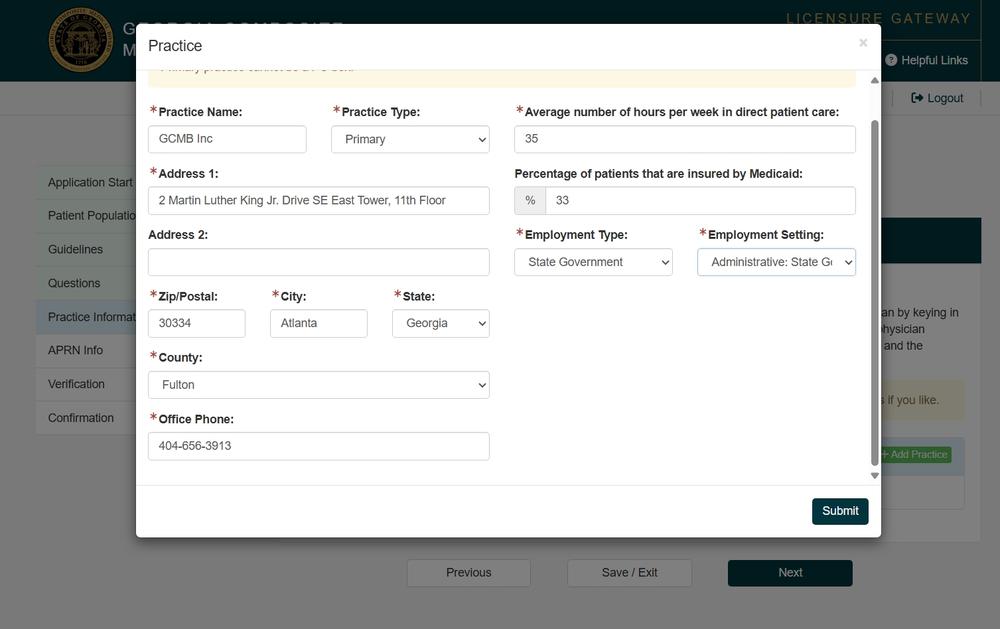Focus the empty Address 2 field
This screenshot has height=629, width=1000.
pyautogui.click(x=318, y=262)
